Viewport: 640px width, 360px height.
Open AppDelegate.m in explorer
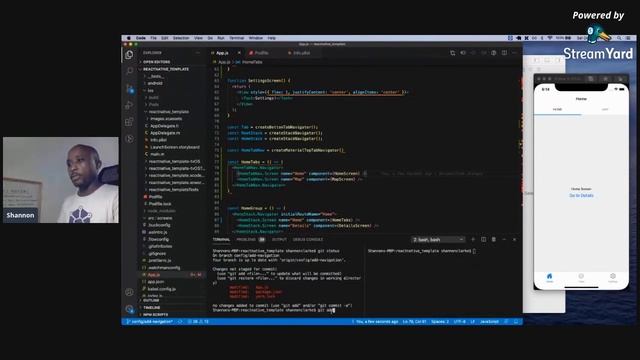click(x=165, y=133)
